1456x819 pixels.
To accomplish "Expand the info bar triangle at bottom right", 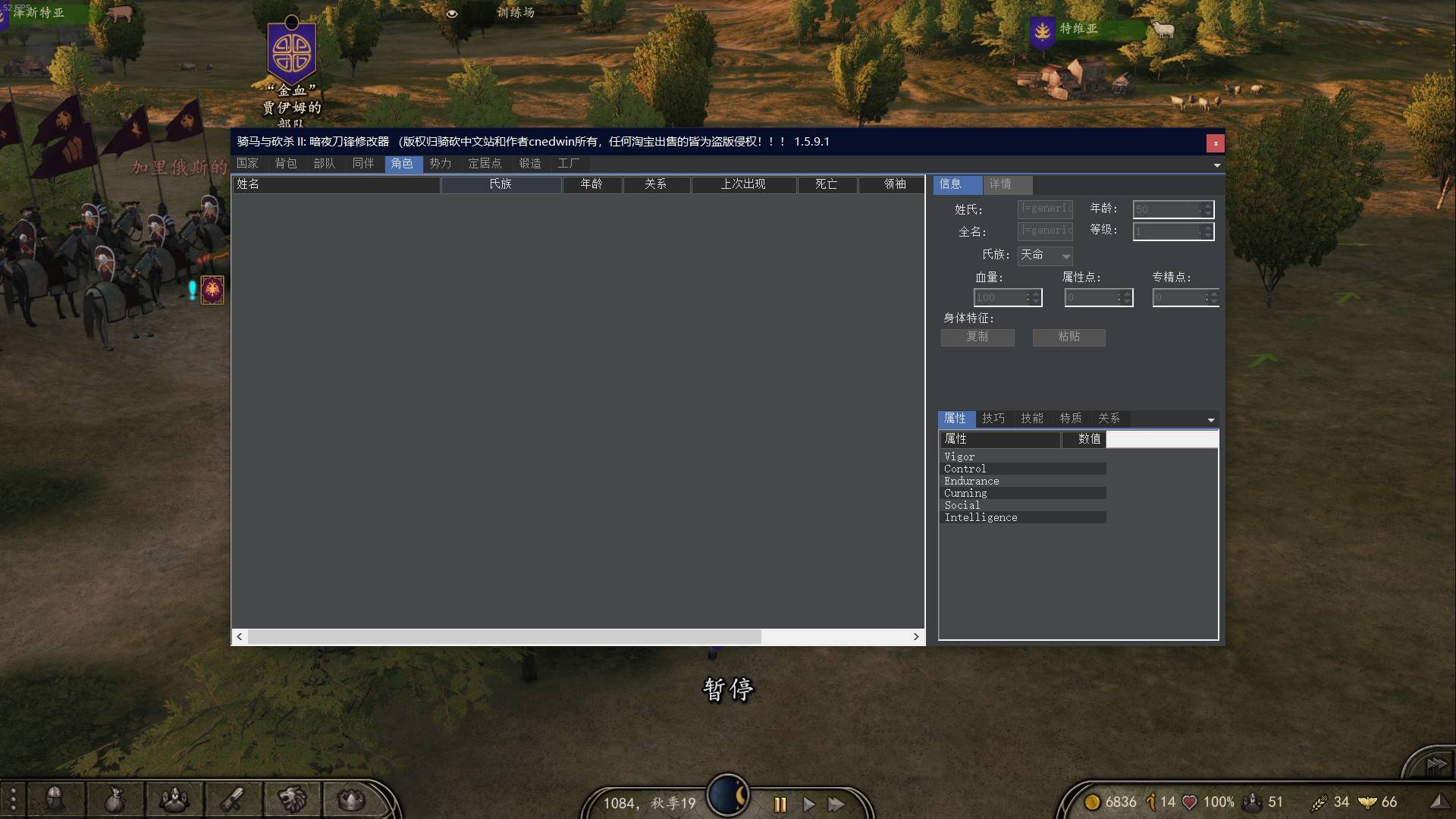I will click(x=1439, y=802).
